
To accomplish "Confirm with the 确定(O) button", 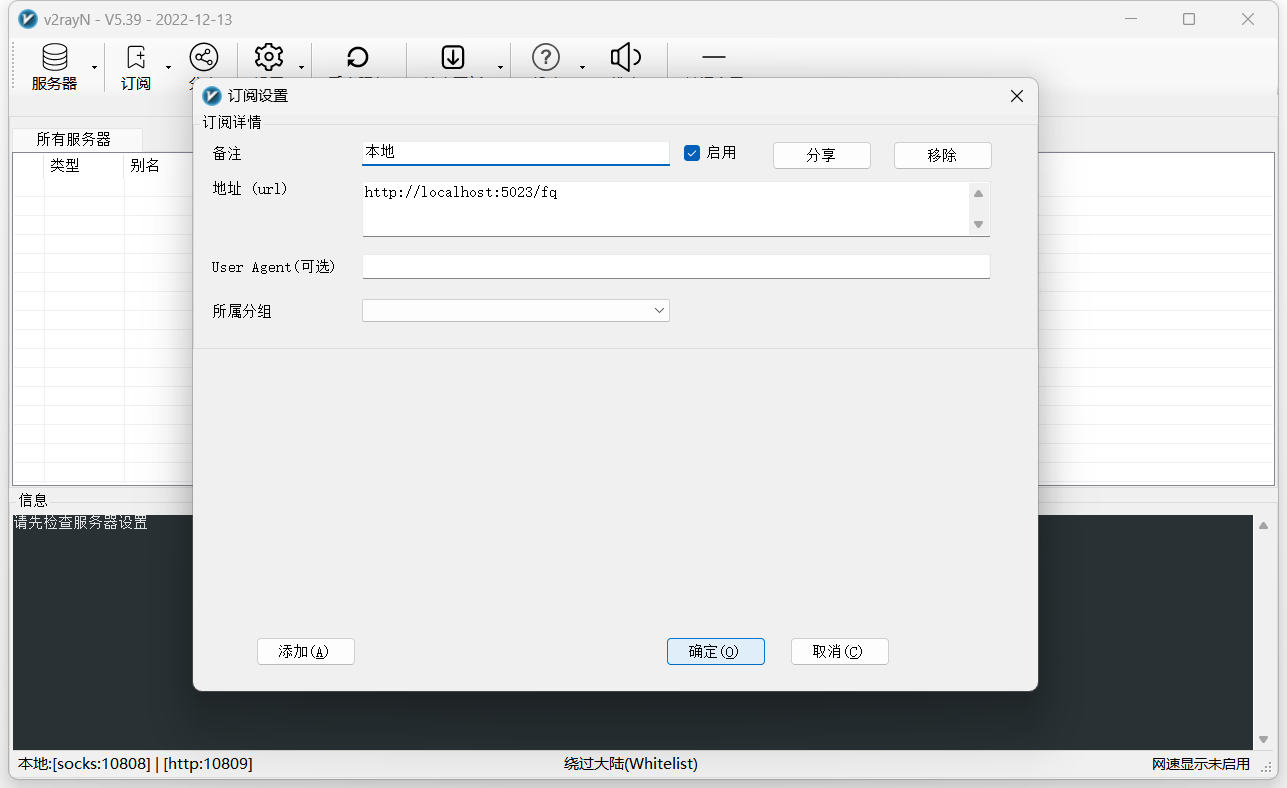I will pyautogui.click(x=716, y=651).
